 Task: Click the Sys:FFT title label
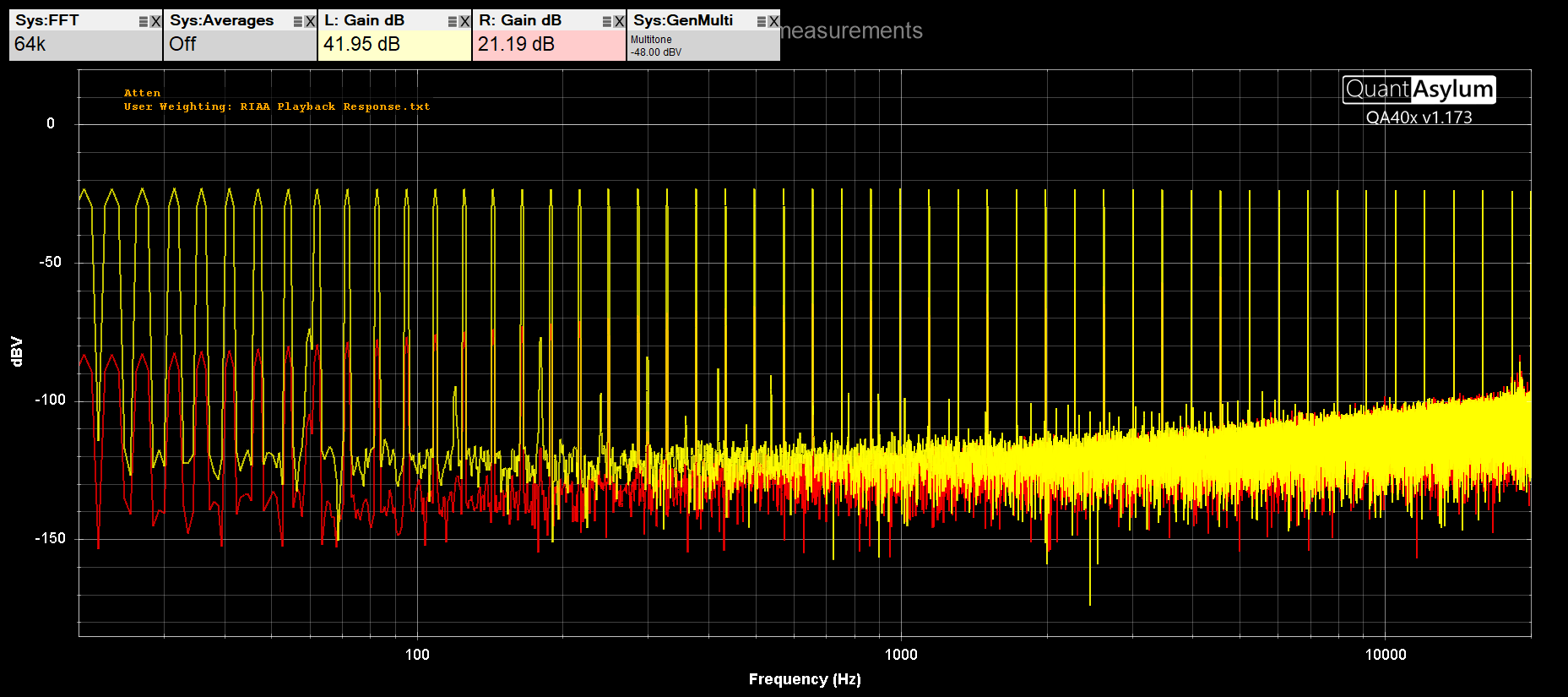[x=47, y=20]
